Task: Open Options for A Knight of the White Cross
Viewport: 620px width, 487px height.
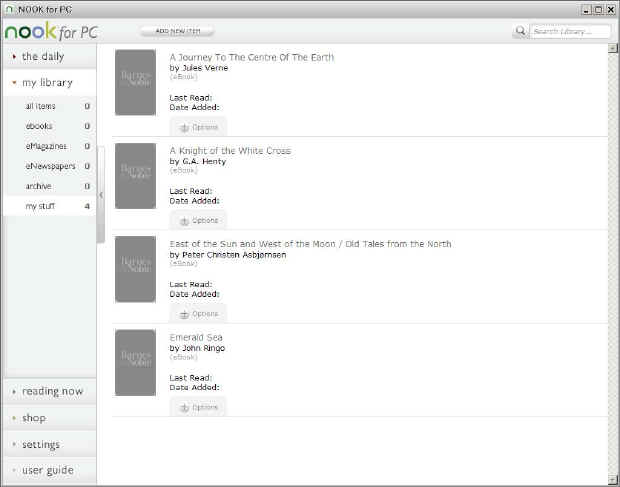Action: (198, 220)
